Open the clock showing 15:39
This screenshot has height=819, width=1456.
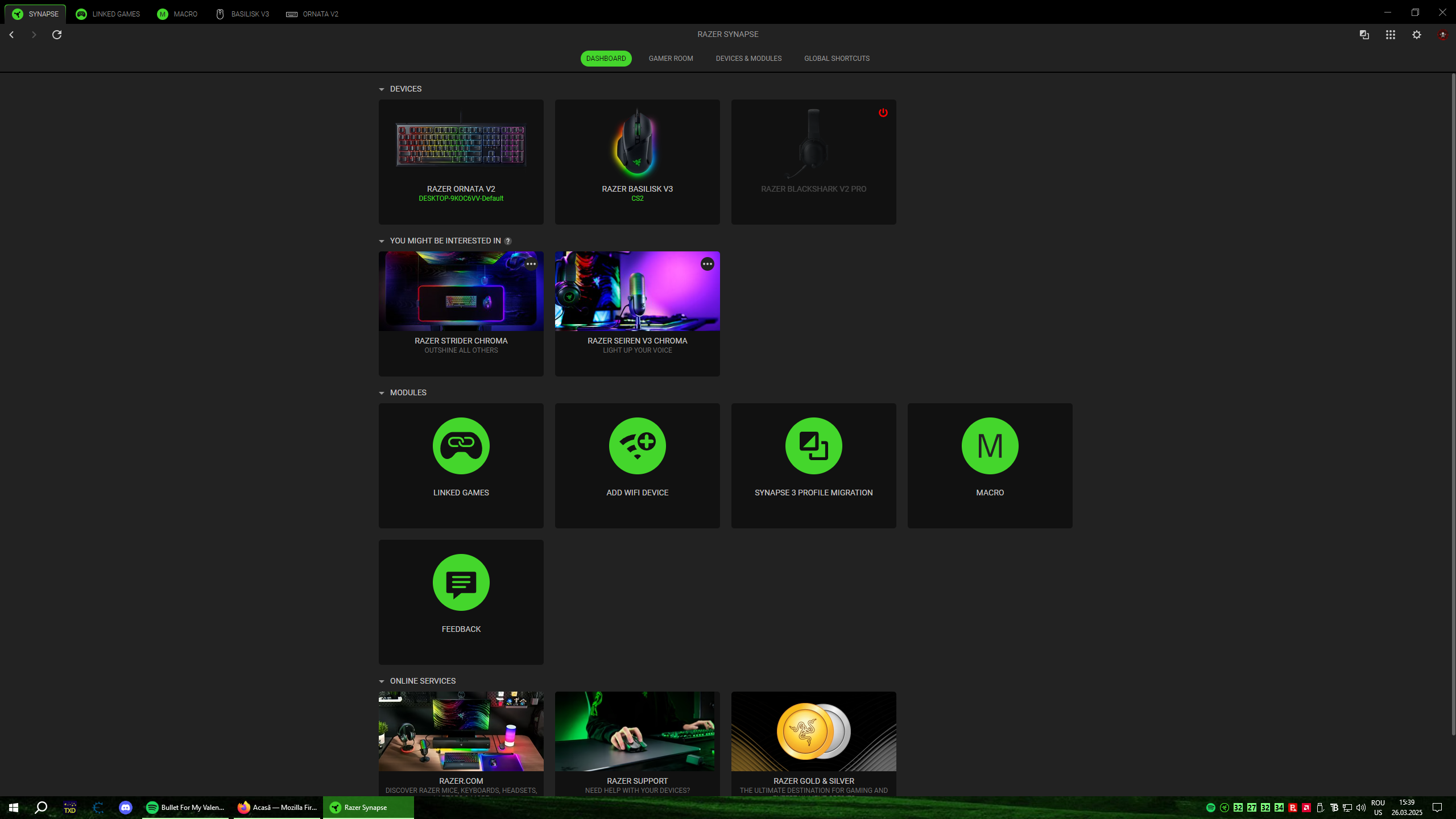click(1407, 808)
